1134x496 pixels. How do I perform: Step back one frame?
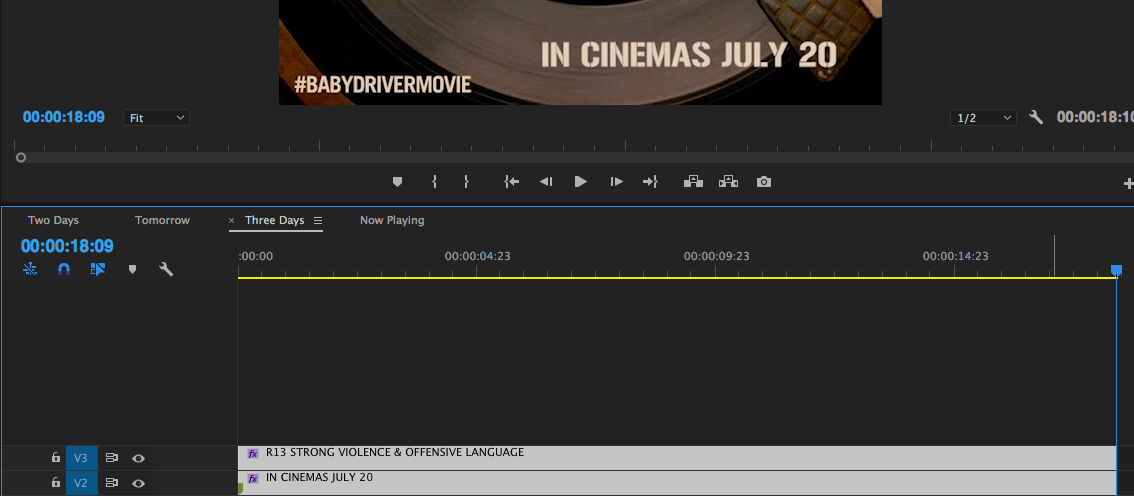coord(546,182)
